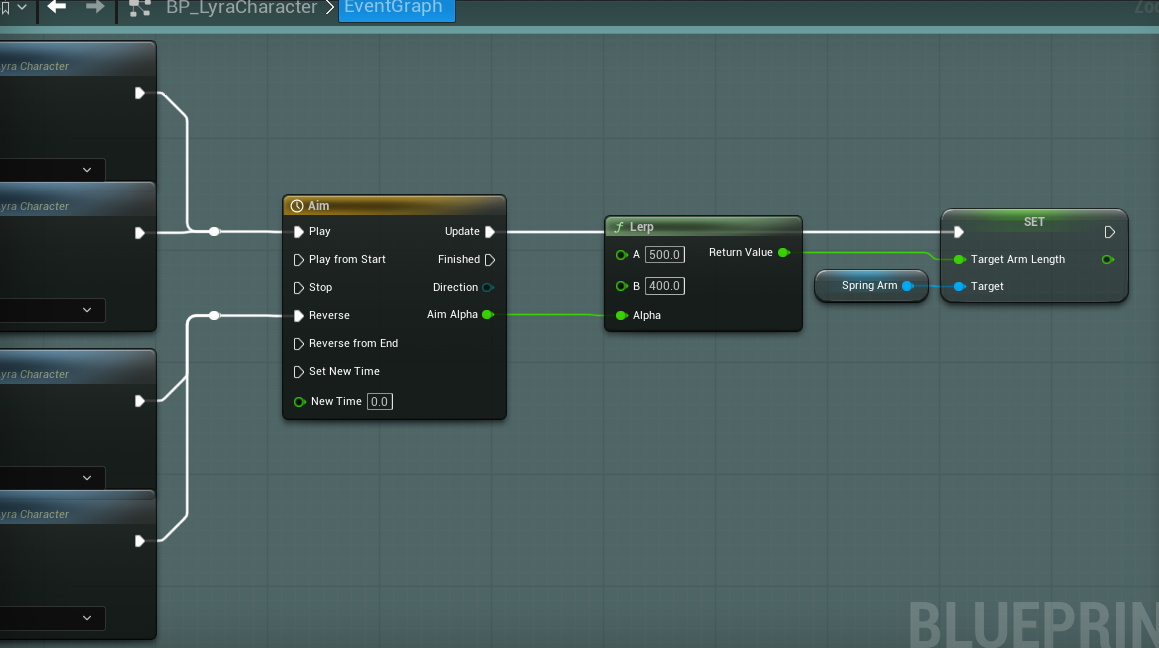Click the Play from Start execution pin
The width and height of the screenshot is (1159, 648).
(x=299, y=260)
